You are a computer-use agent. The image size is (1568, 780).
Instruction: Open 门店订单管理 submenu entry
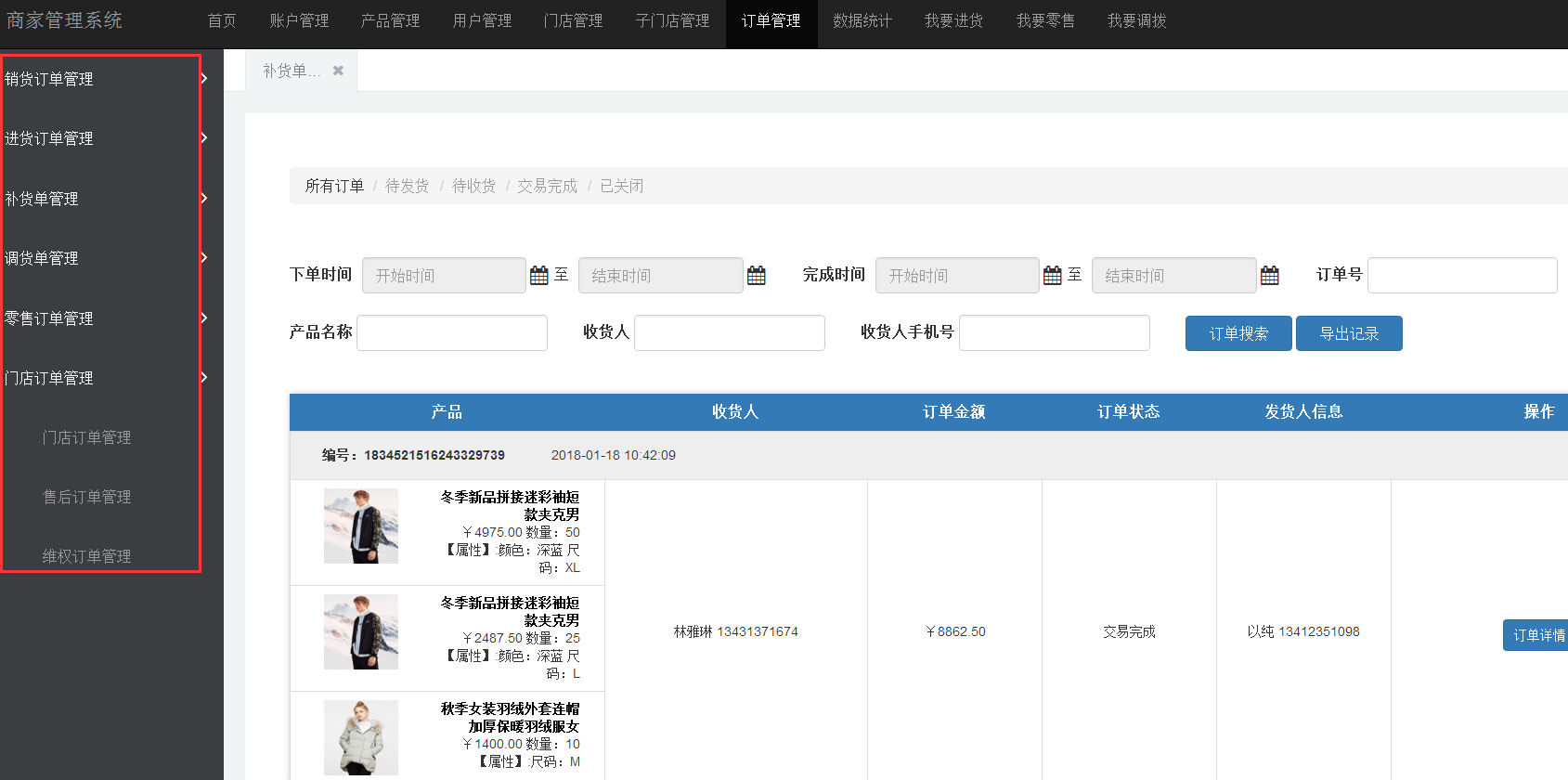point(86,437)
